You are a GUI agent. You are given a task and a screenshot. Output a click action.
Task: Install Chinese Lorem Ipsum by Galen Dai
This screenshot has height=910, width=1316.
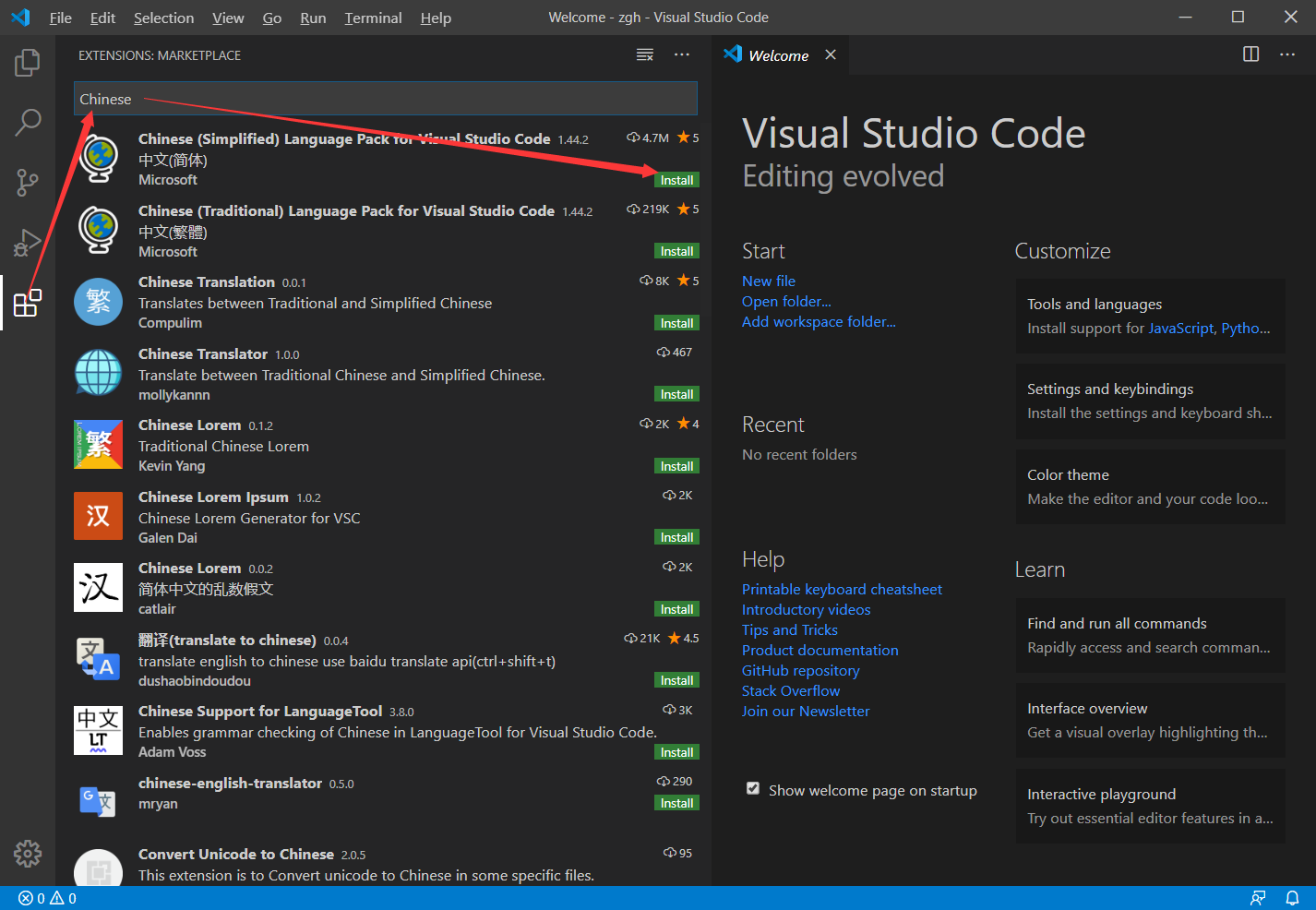tap(676, 537)
